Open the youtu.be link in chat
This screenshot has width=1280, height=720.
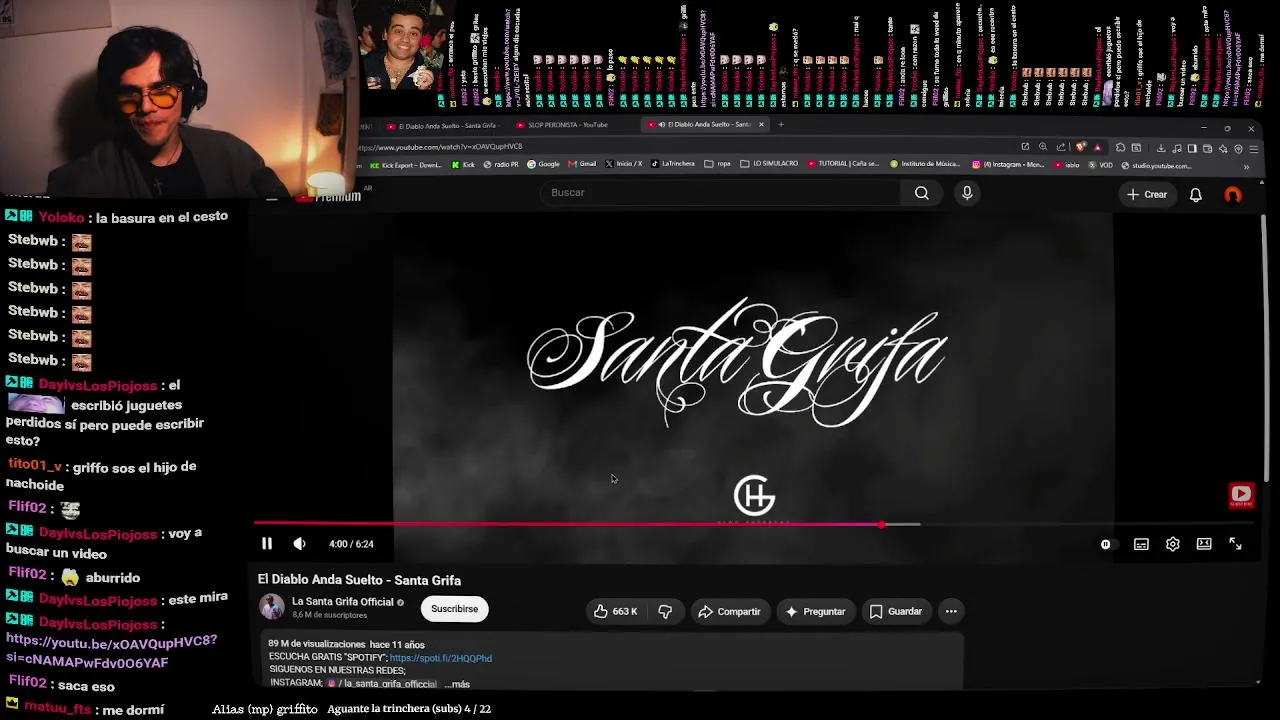(x=111, y=651)
